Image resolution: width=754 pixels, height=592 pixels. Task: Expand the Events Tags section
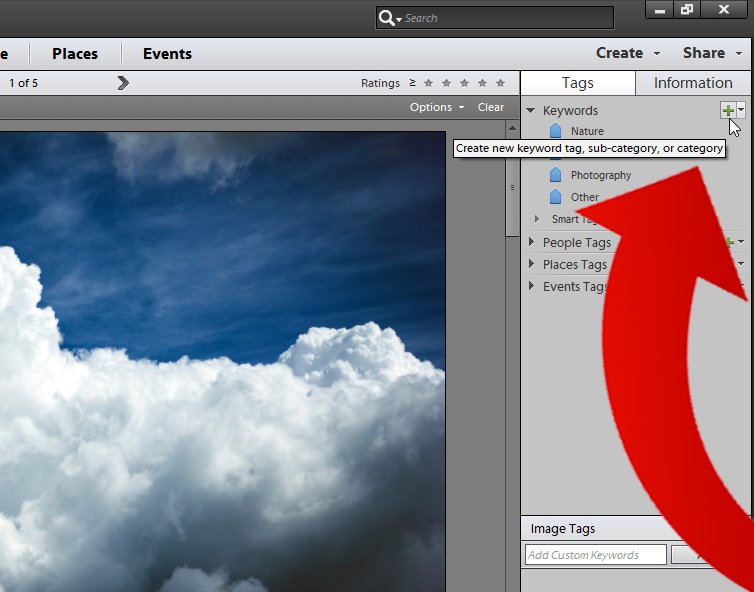pyautogui.click(x=531, y=286)
